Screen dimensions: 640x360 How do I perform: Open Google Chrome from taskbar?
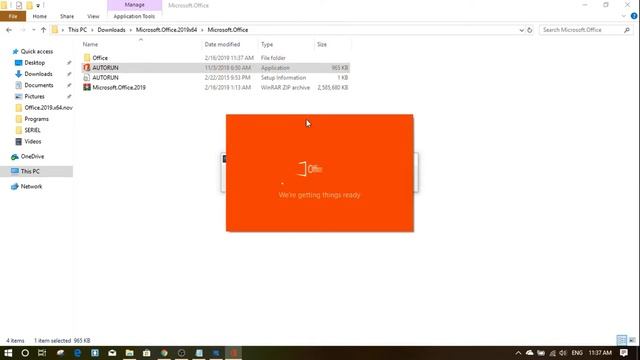click(164, 353)
